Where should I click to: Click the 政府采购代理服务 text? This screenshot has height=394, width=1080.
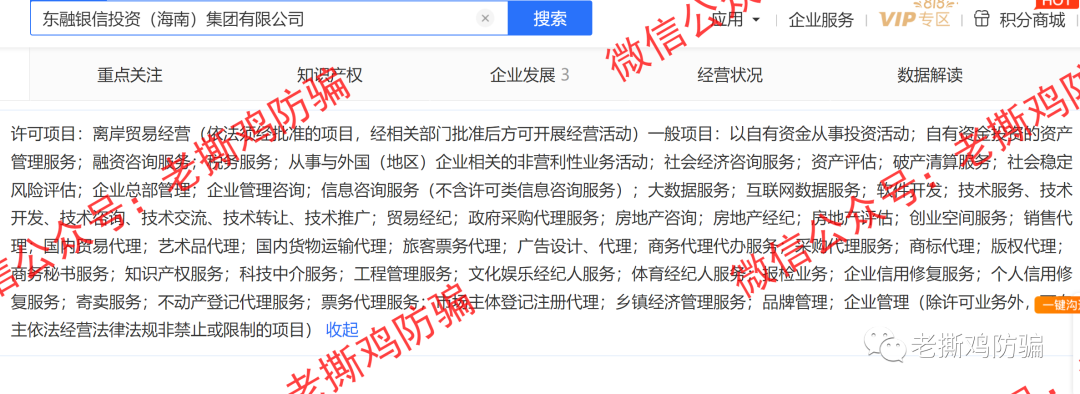533,219
